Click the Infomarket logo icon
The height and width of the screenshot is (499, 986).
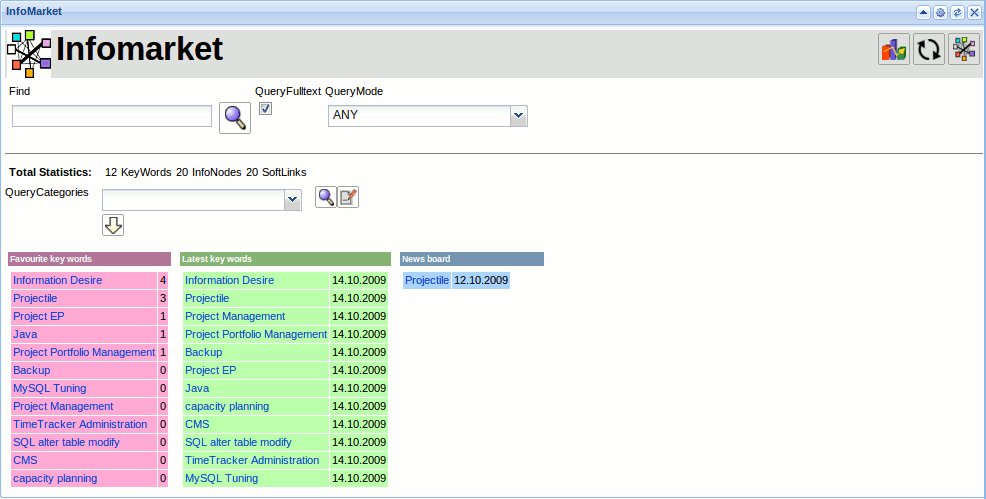pos(29,53)
